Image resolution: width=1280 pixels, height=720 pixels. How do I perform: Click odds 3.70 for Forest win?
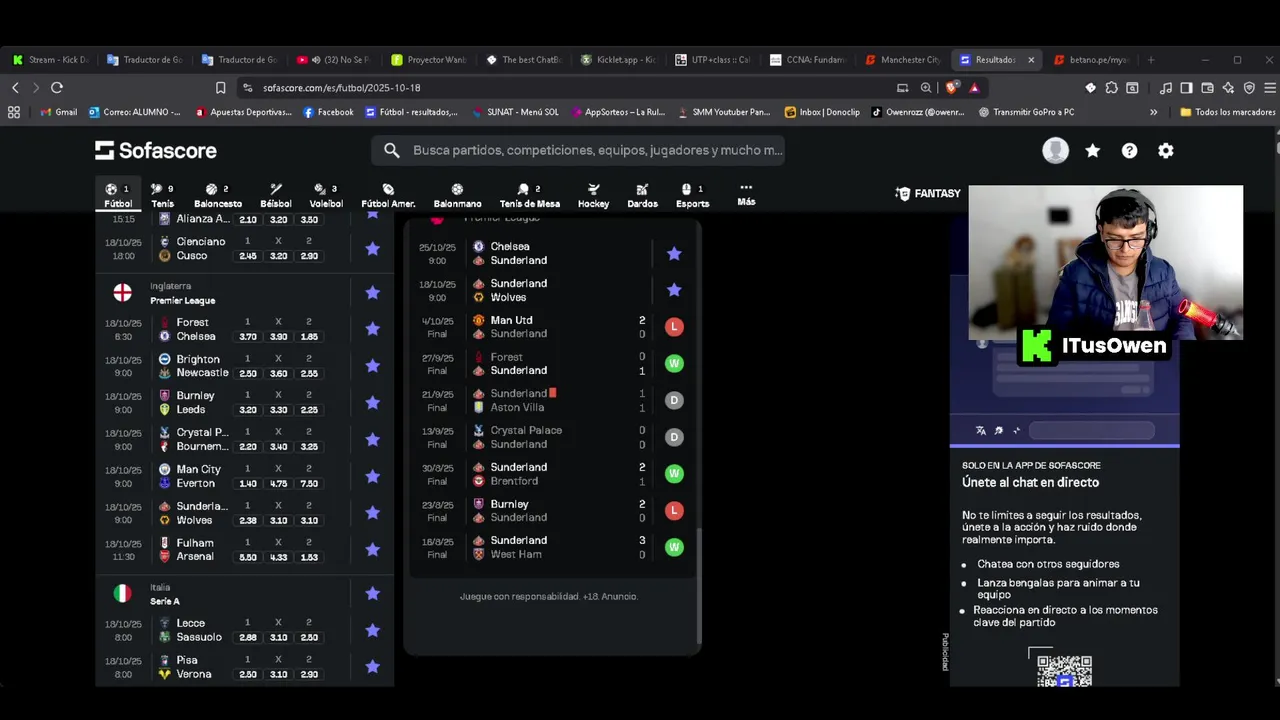pos(247,337)
